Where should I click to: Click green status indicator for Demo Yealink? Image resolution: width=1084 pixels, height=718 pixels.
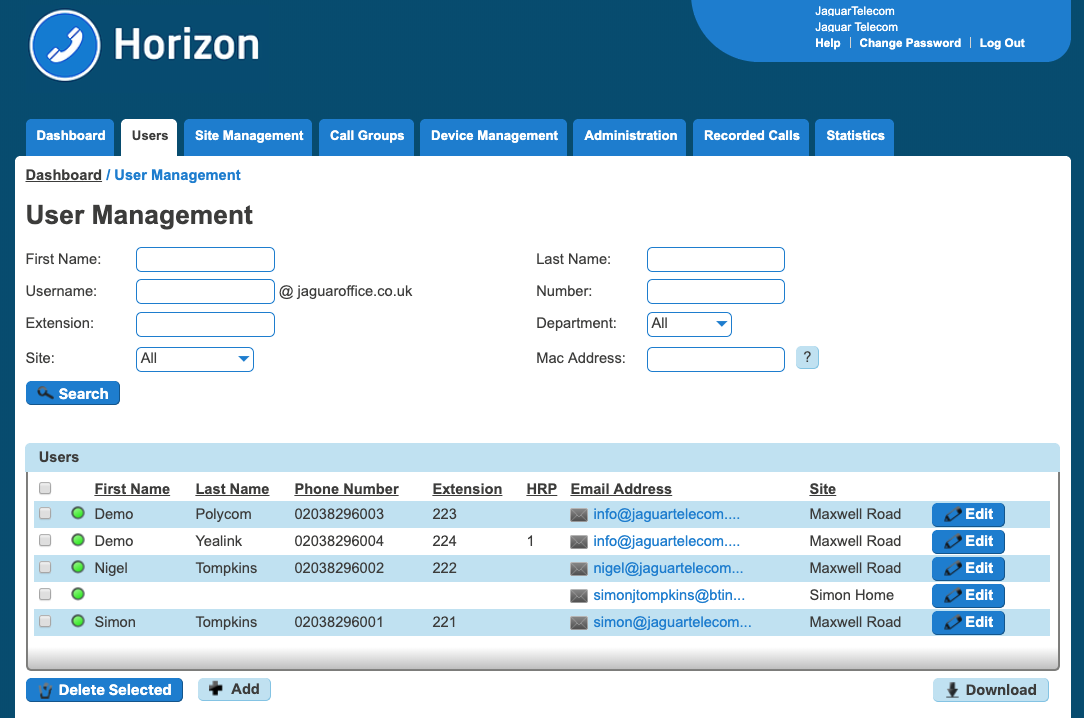(78, 541)
